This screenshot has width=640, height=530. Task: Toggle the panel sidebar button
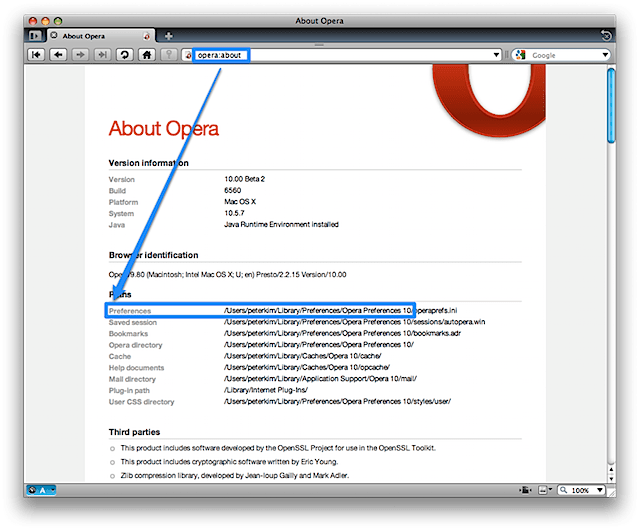click(x=35, y=36)
